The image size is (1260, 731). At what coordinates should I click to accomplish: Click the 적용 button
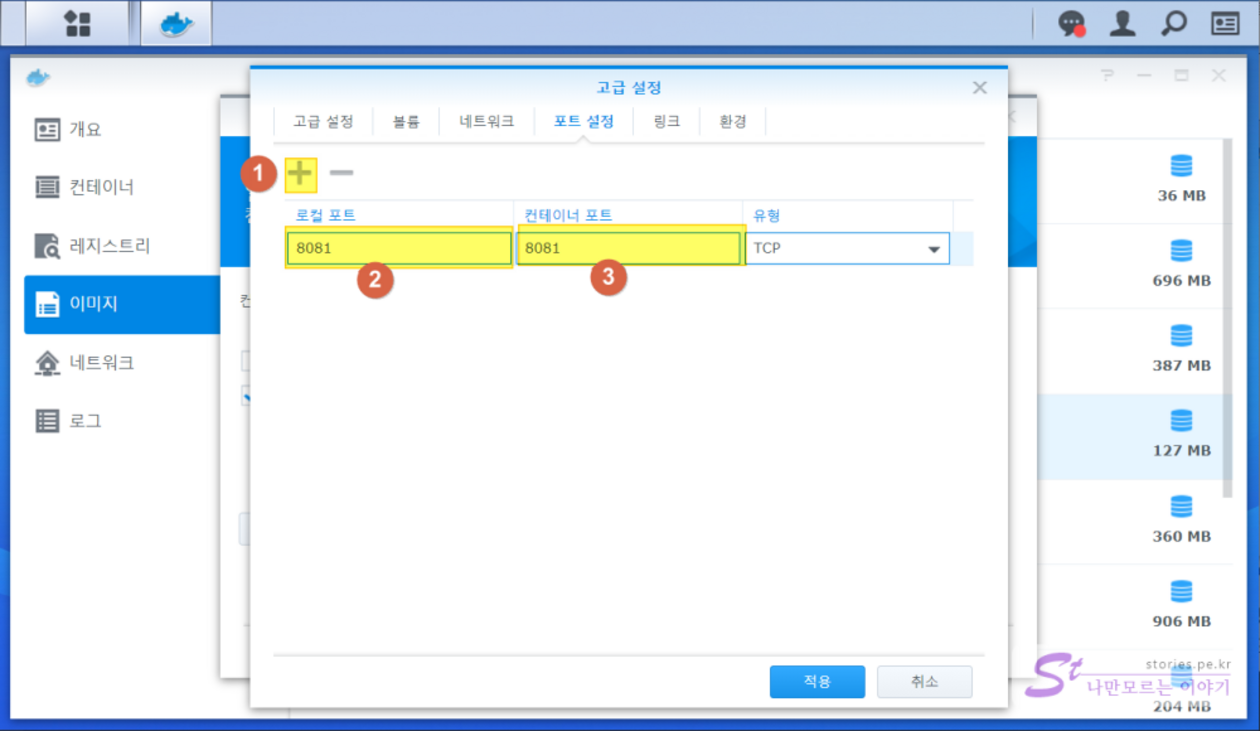click(817, 681)
